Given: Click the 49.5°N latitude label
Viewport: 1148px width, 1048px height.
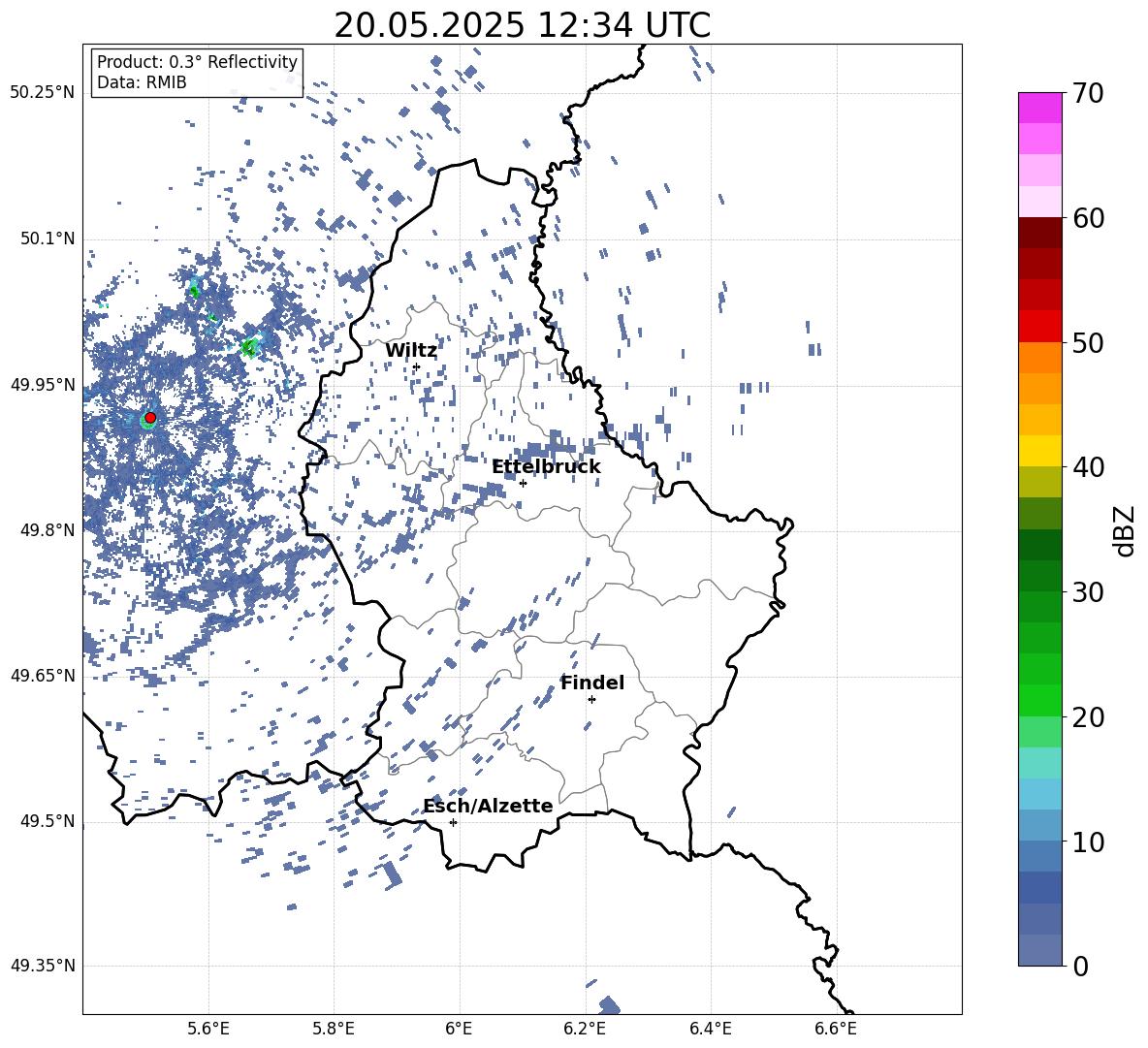Looking at the screenshot, I should 48,821.
